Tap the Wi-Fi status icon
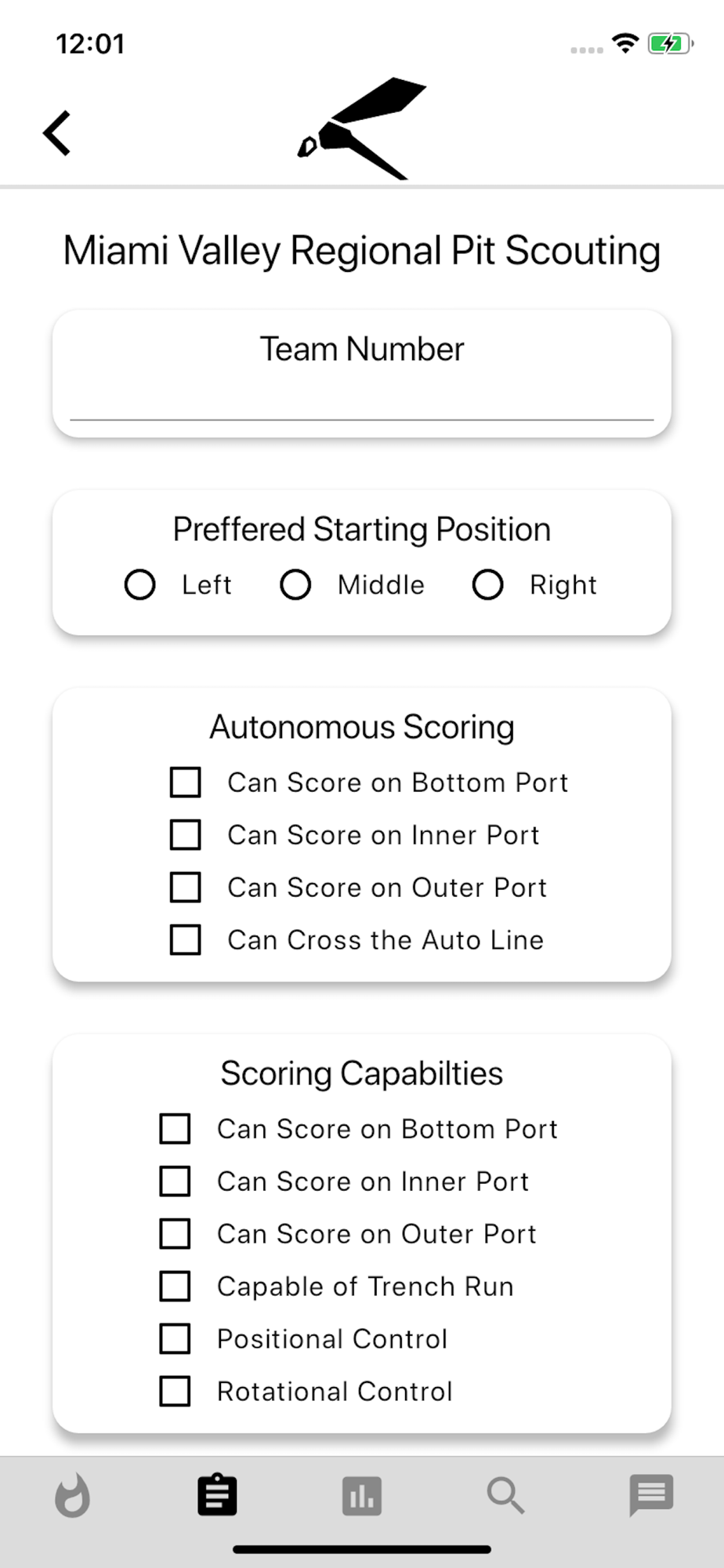The image size is (724, 1568). click(x=624, y=43)
